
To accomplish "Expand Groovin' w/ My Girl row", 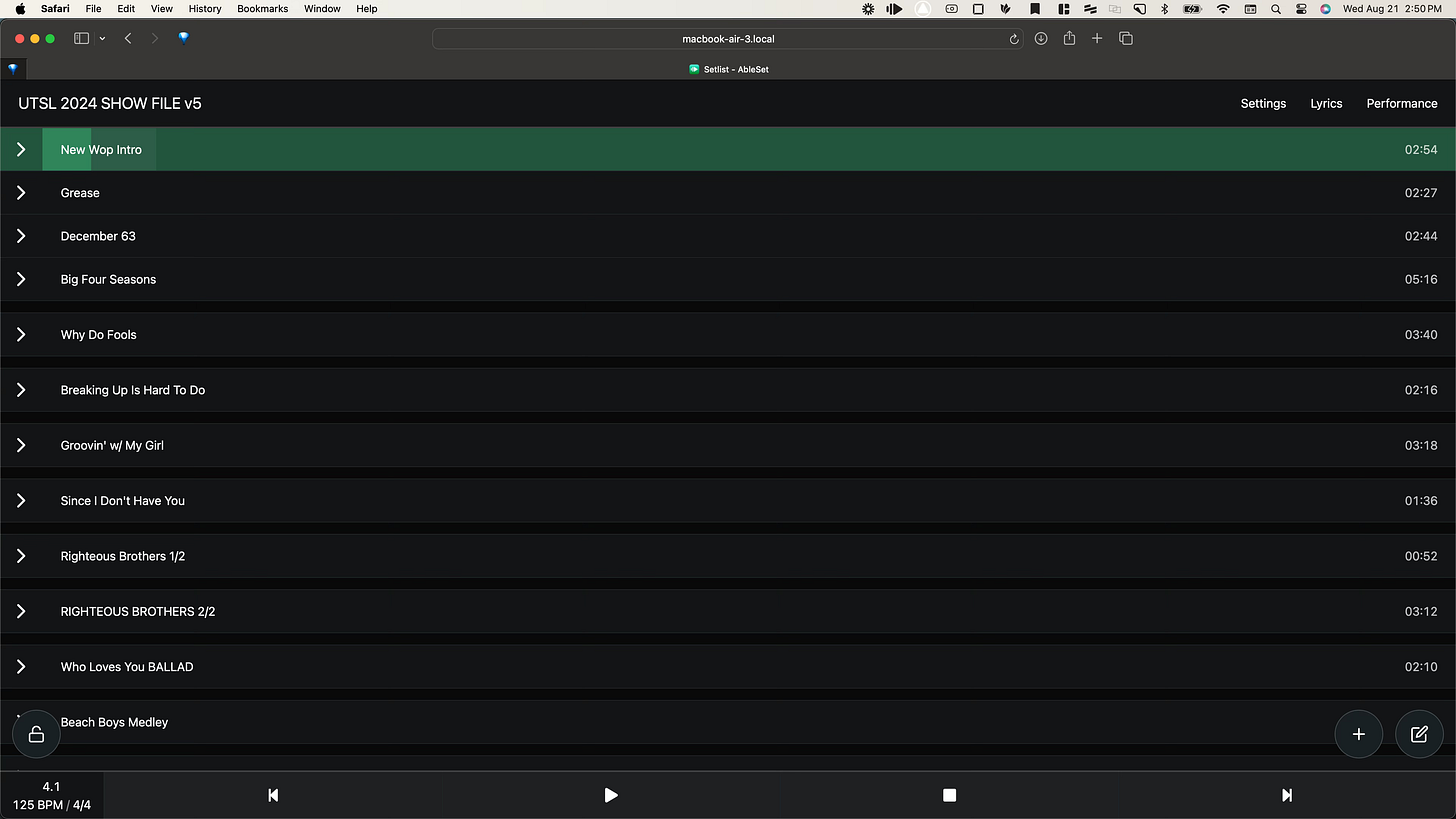I will 21,445.
